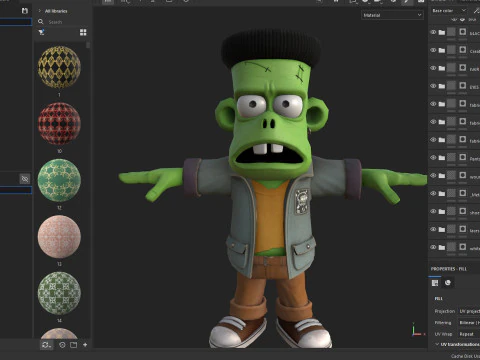
Task: Click the mask icon of white layer
Action: pos(462,247)
